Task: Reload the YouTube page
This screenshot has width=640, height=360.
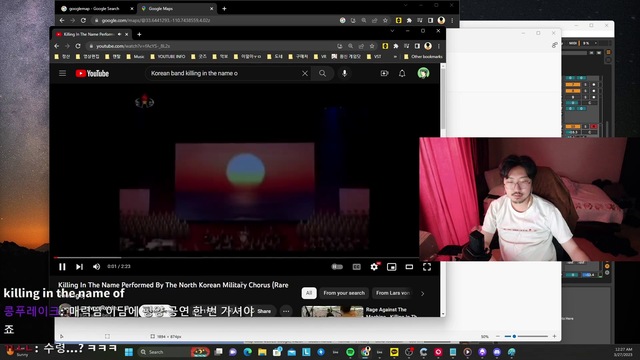Action: (78, 46)
